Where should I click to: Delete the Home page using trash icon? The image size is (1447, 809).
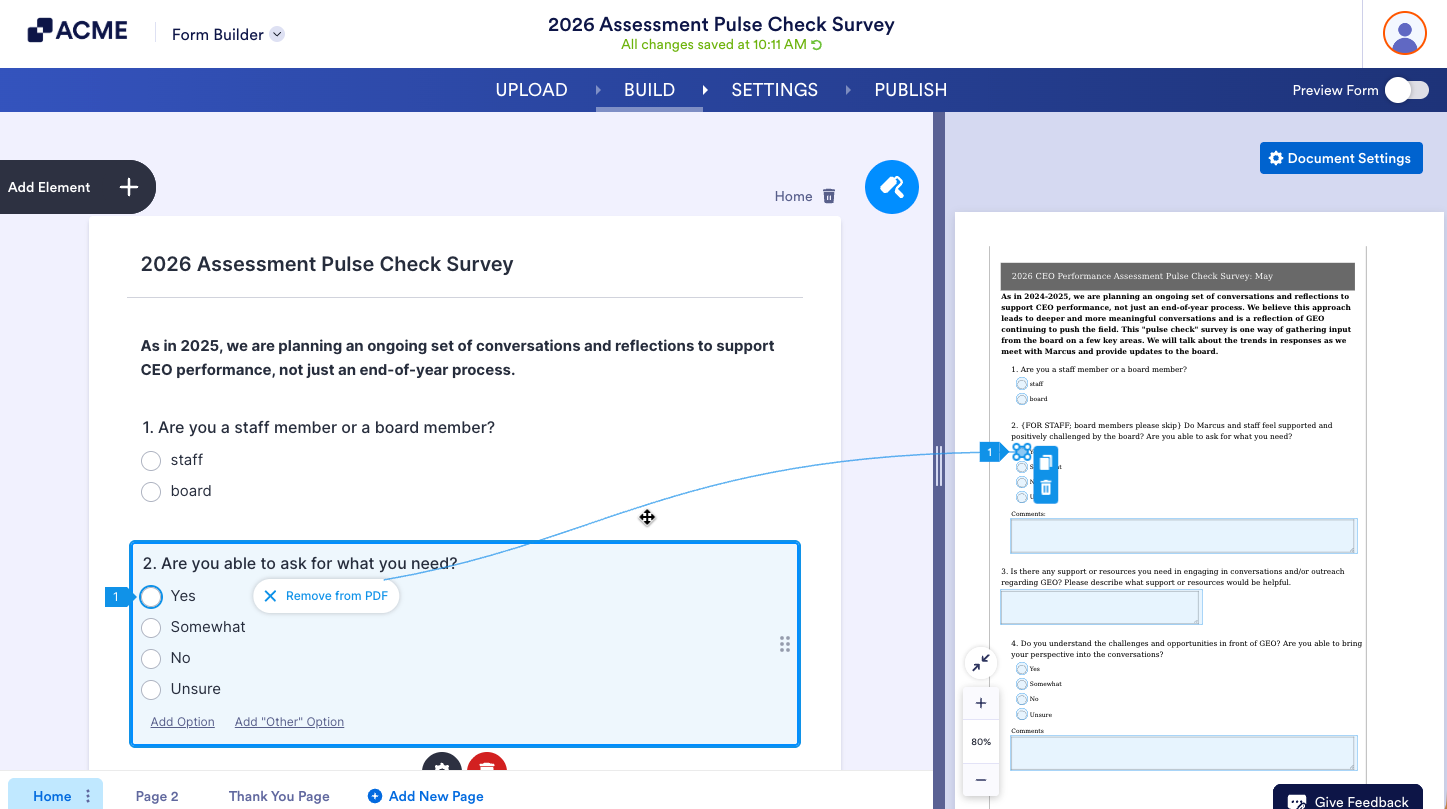coord(828,196)
